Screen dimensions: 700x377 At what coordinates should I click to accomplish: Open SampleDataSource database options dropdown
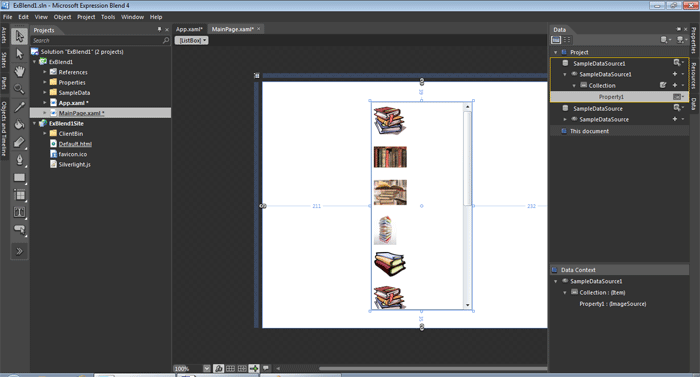679,108
